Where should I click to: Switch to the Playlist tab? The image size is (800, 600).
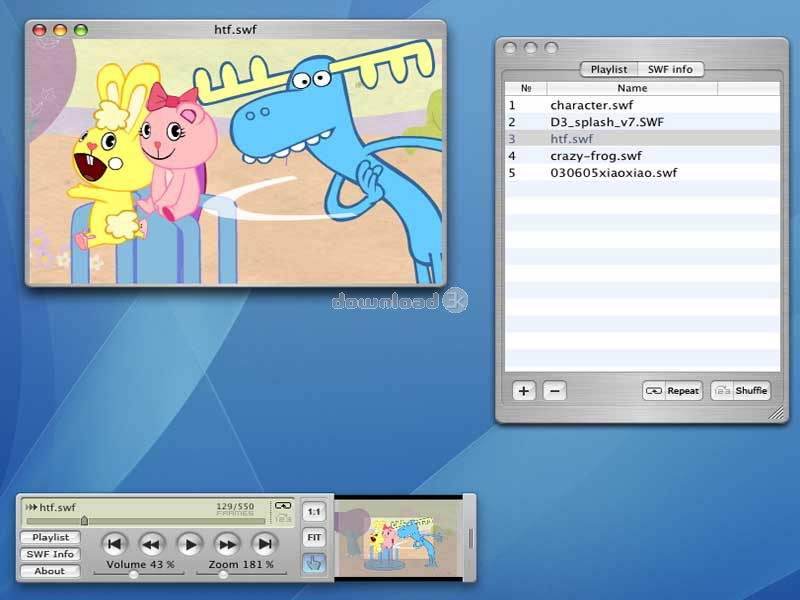(x=609, y=69)
